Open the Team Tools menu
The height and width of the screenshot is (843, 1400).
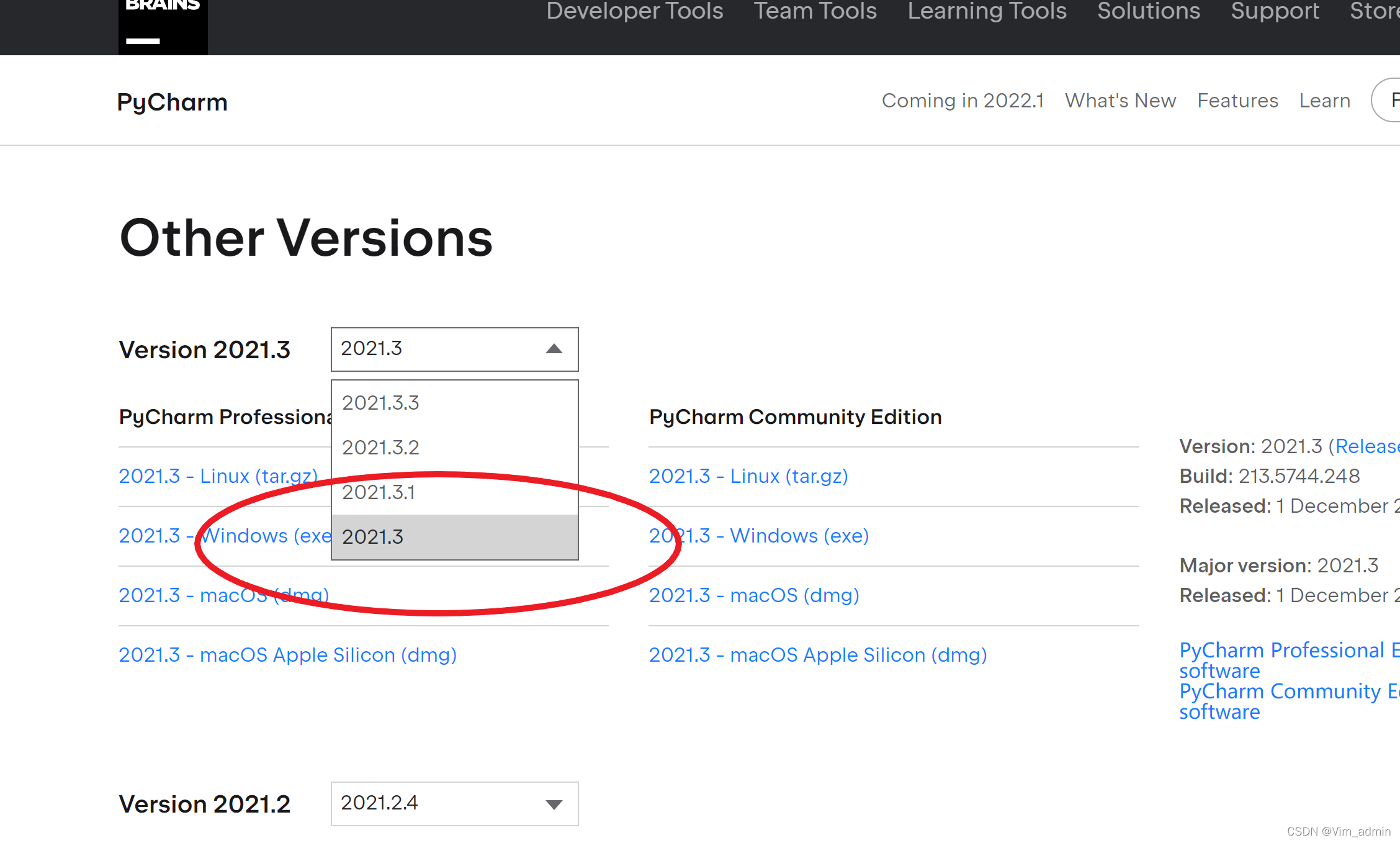815,11
